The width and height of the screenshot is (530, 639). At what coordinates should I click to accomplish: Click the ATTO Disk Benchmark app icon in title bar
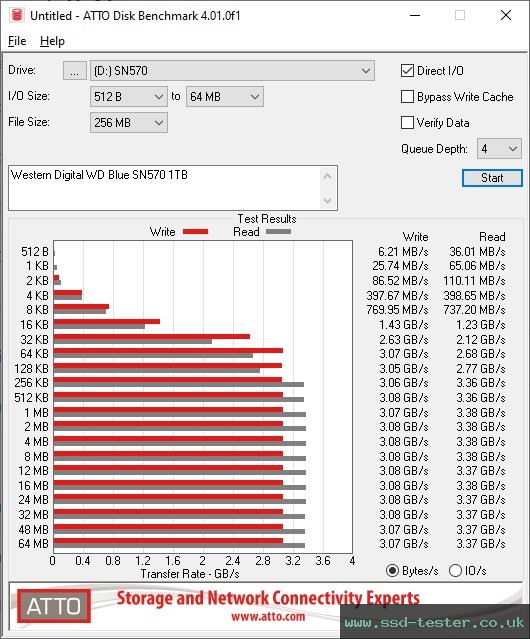pos(17,15)
